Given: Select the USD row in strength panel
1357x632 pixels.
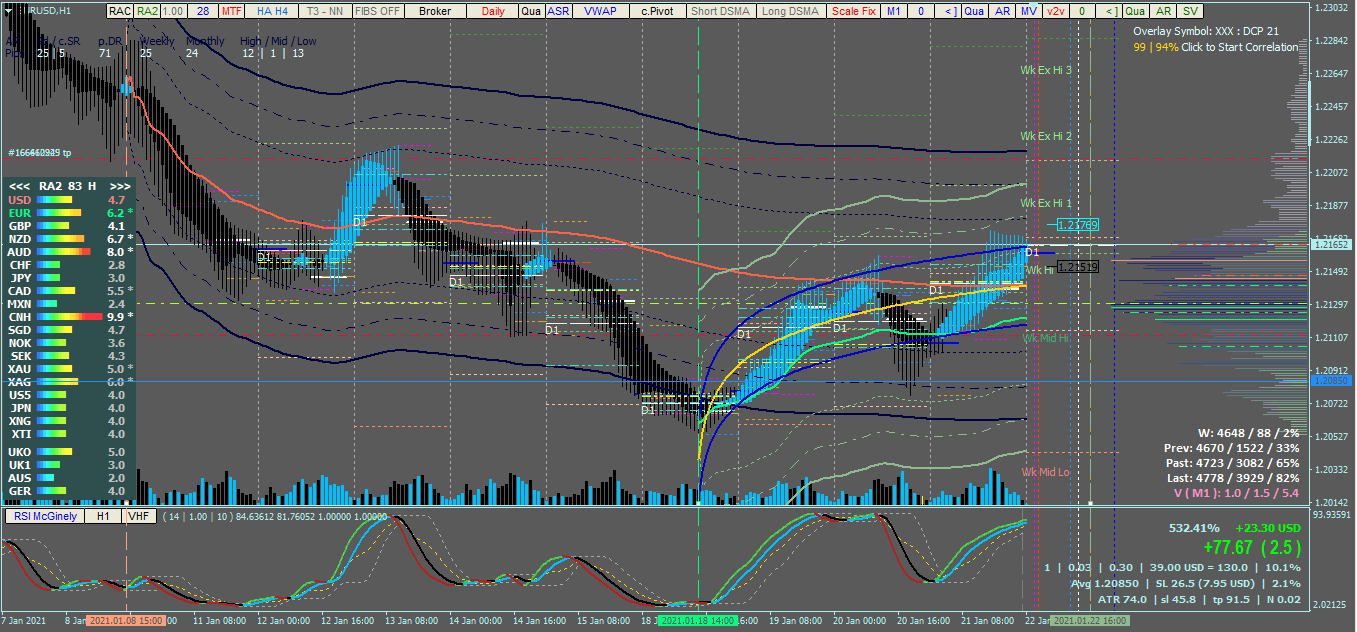Looking at the screenshot, I should point(68,200).
